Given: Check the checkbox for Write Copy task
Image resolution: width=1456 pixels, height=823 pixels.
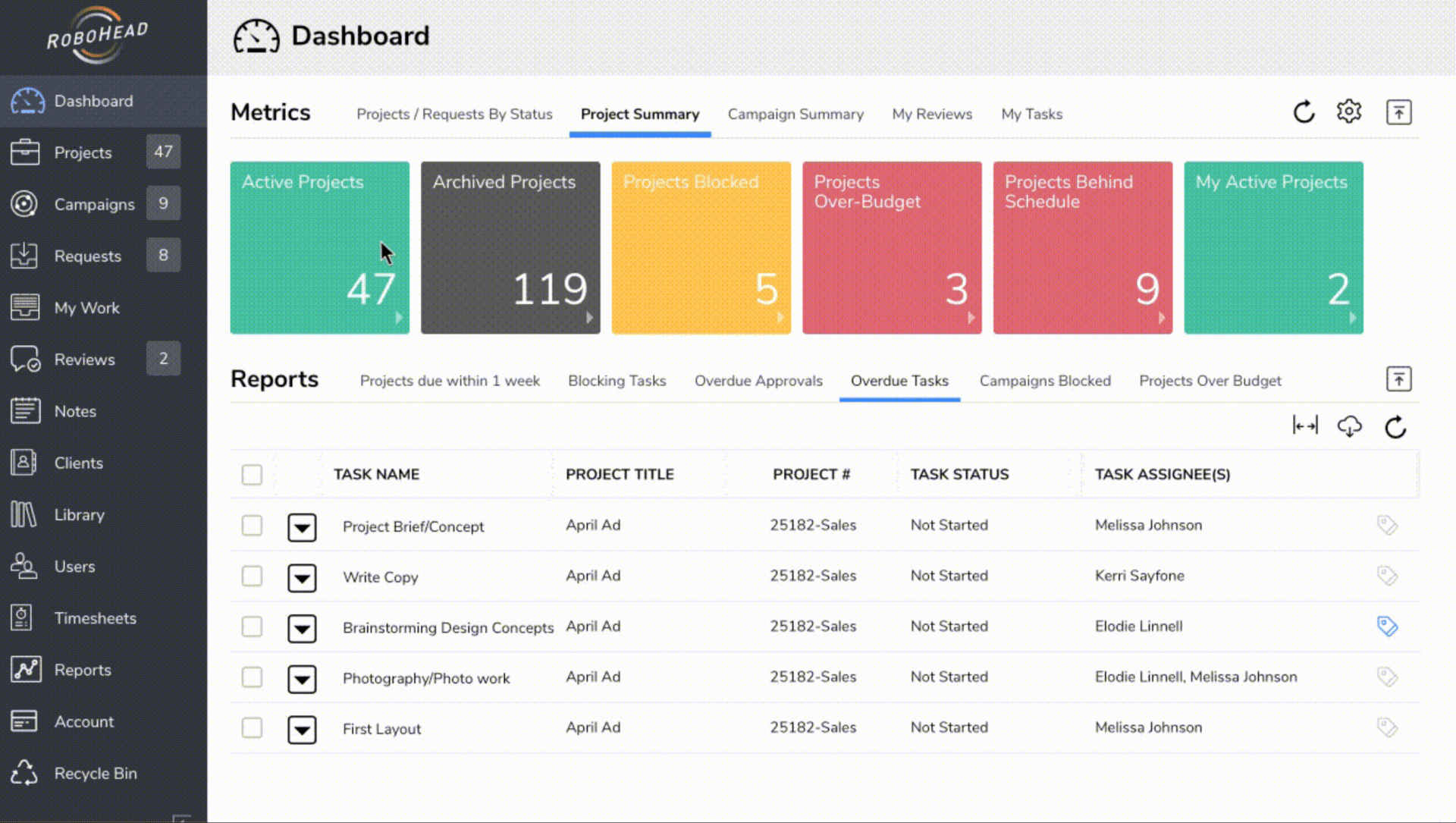Looking at the screenshot, I should [251, 576].
